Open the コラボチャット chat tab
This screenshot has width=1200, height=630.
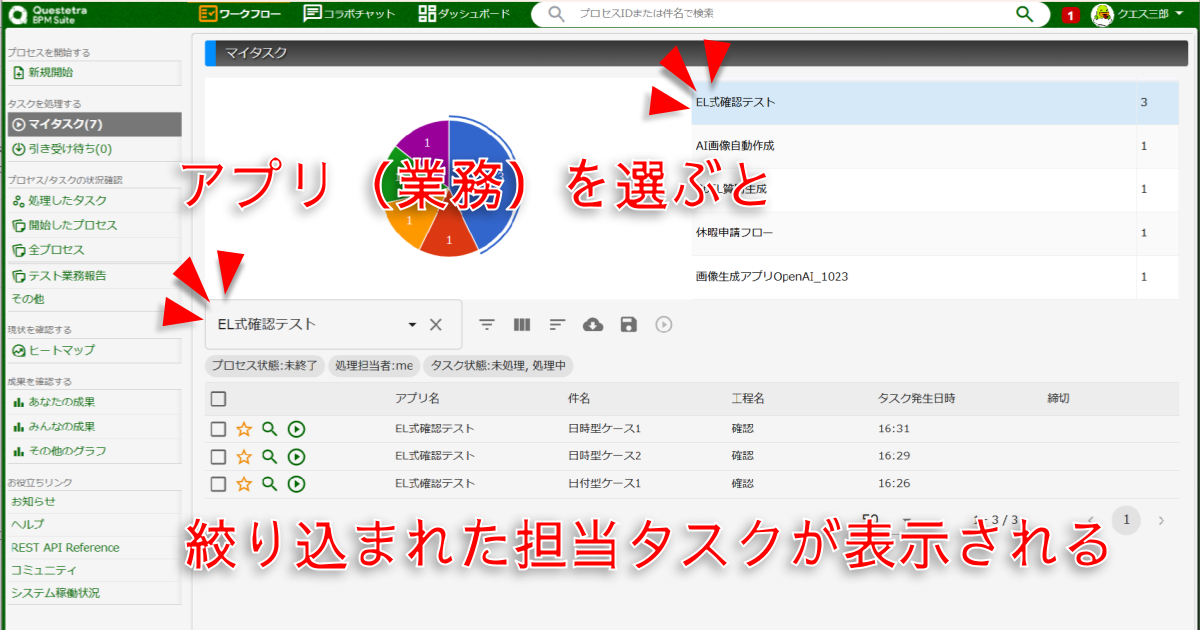(x=349, y=14)
